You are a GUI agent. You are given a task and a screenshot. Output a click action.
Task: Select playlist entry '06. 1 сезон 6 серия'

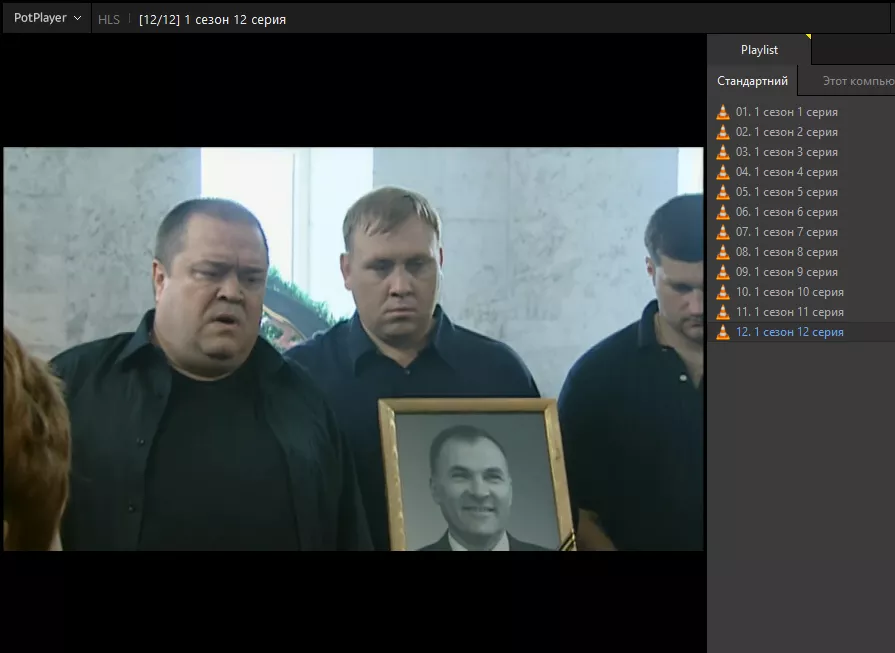coord(801,212)
